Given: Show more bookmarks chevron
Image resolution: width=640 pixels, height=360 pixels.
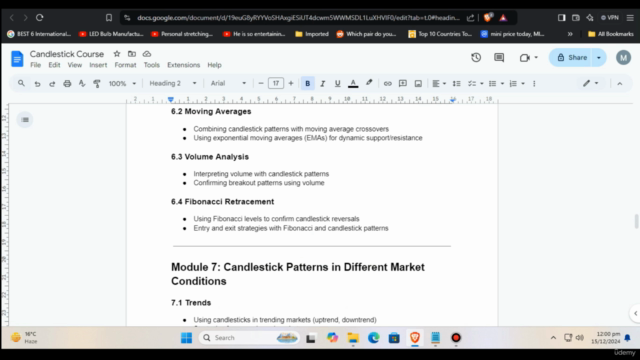Looking at the screenshot, I should click(x=570, y=34).
